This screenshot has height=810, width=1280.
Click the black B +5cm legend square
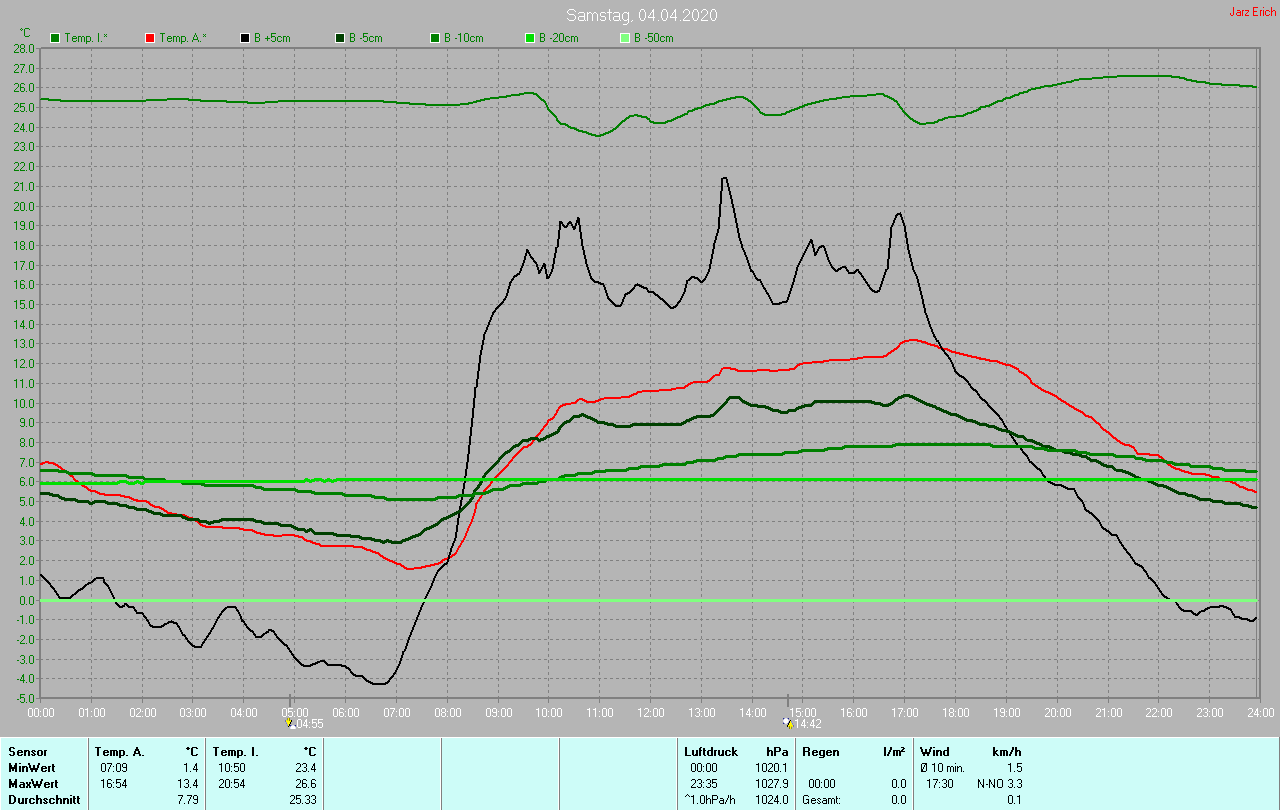click(245, 38)
